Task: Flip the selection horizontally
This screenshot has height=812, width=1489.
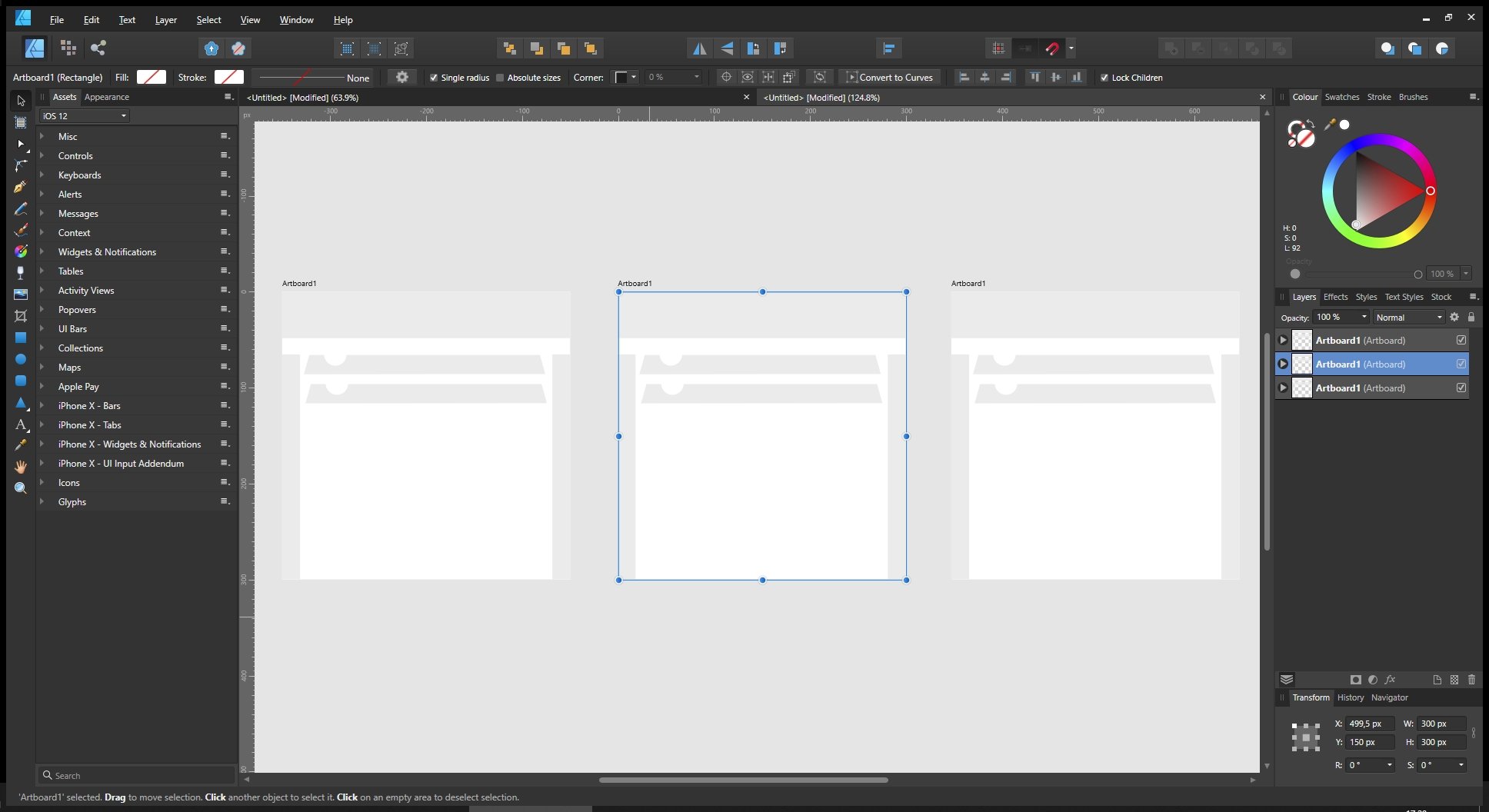Action: pyautogui.click(x=699, y=48)
